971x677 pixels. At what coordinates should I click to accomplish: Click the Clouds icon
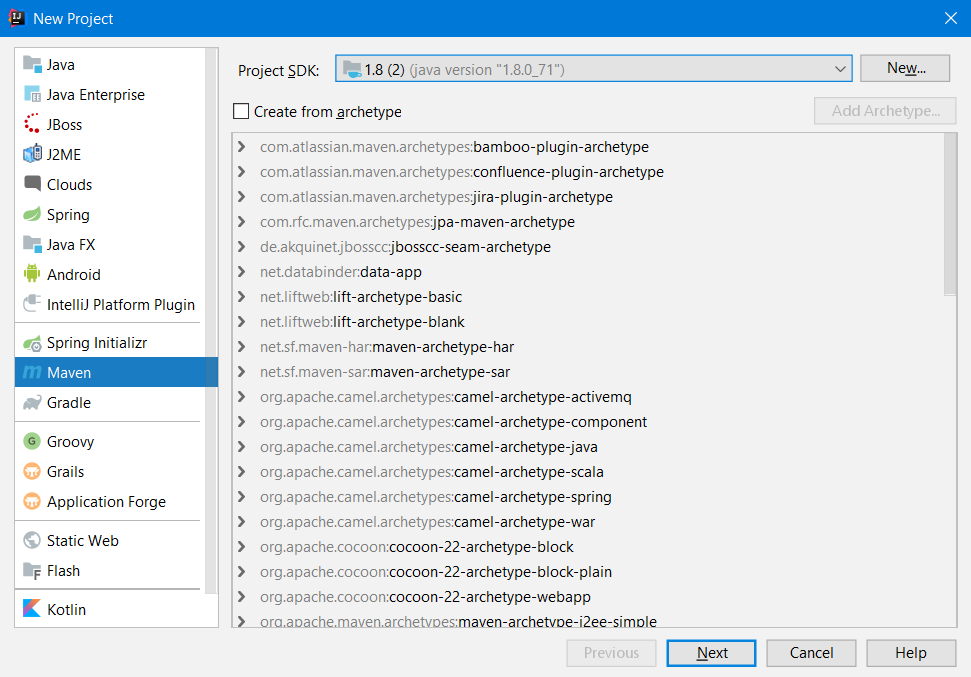tap(31, 185)
